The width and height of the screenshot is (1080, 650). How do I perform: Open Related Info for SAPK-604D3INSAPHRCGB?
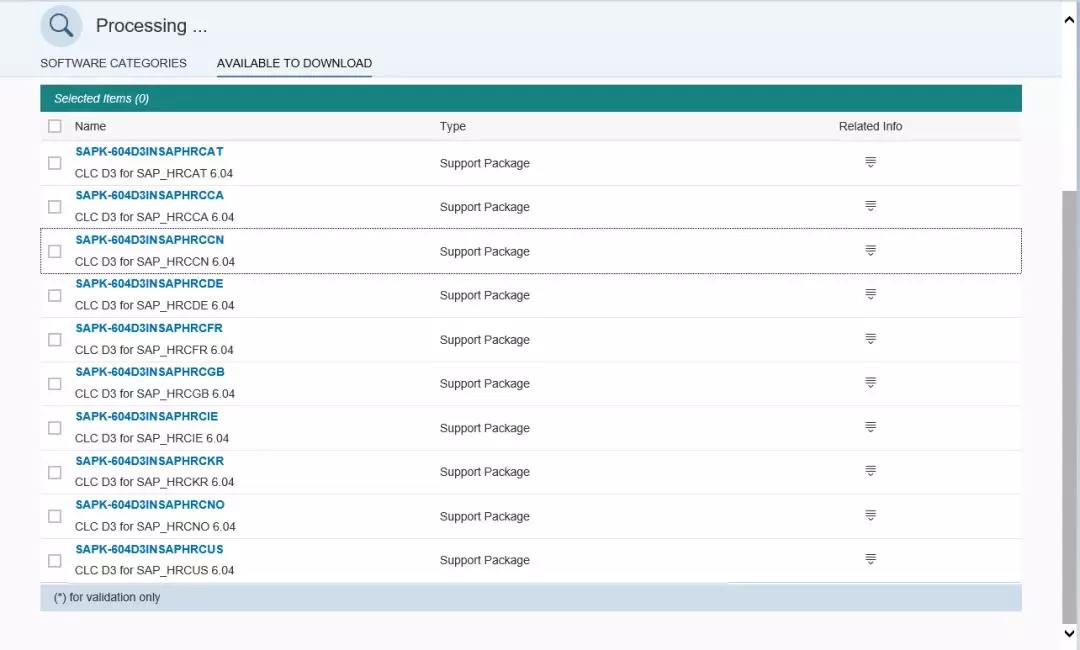(x=870, y=379)
